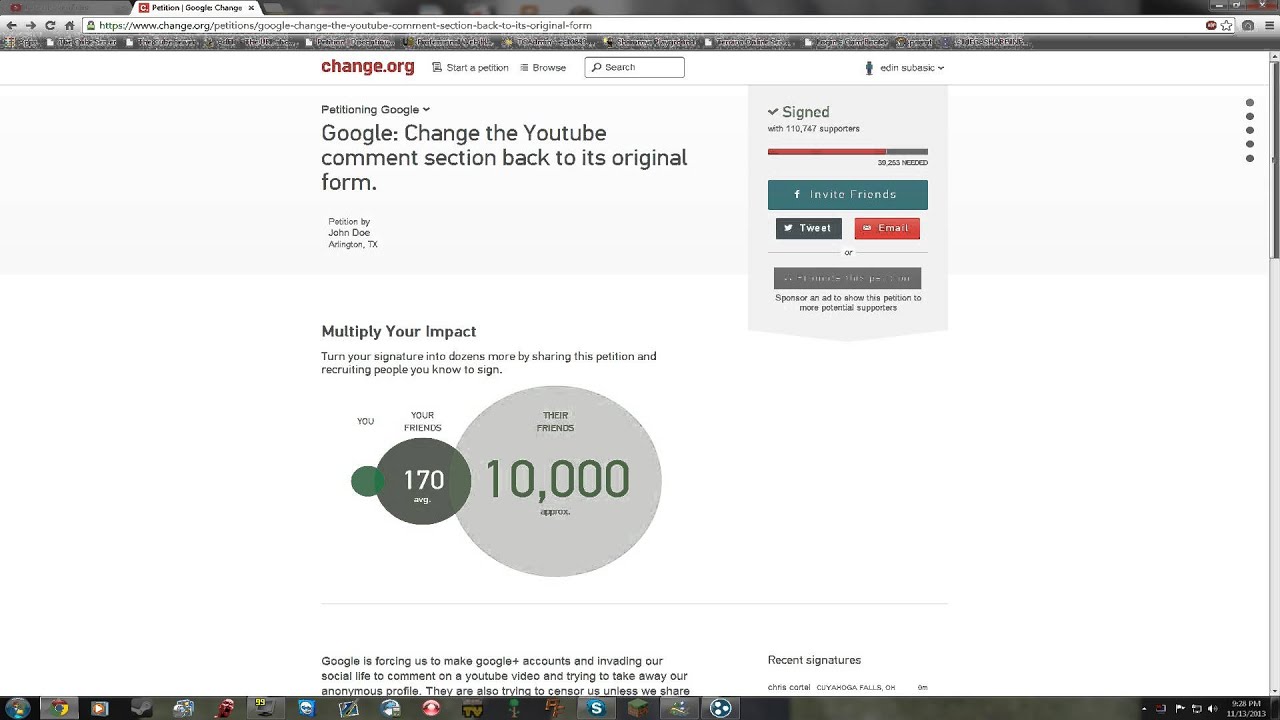Expand the Petitioning Google dropdown

[375, 109]
